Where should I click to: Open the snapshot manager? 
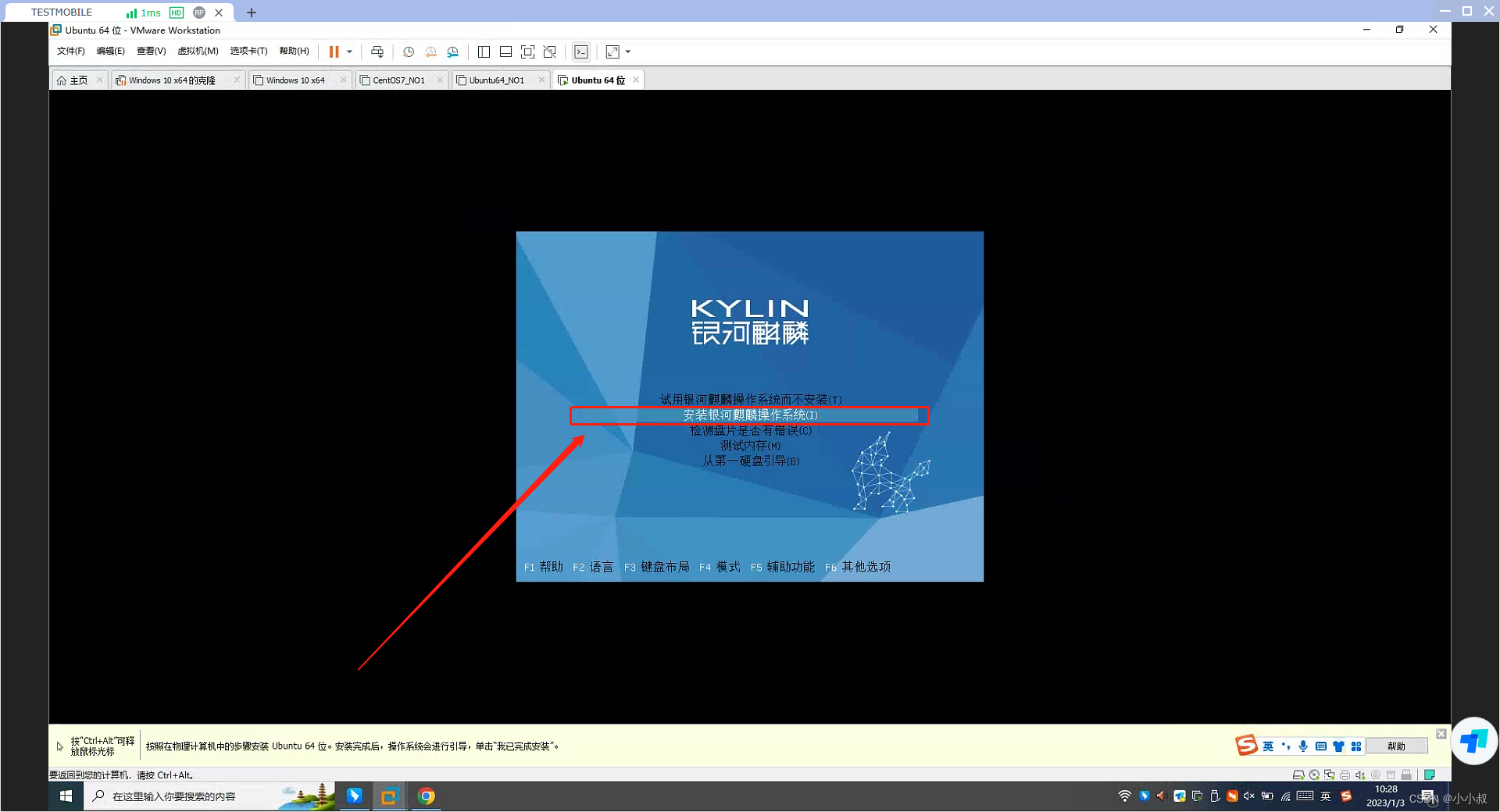453,52
